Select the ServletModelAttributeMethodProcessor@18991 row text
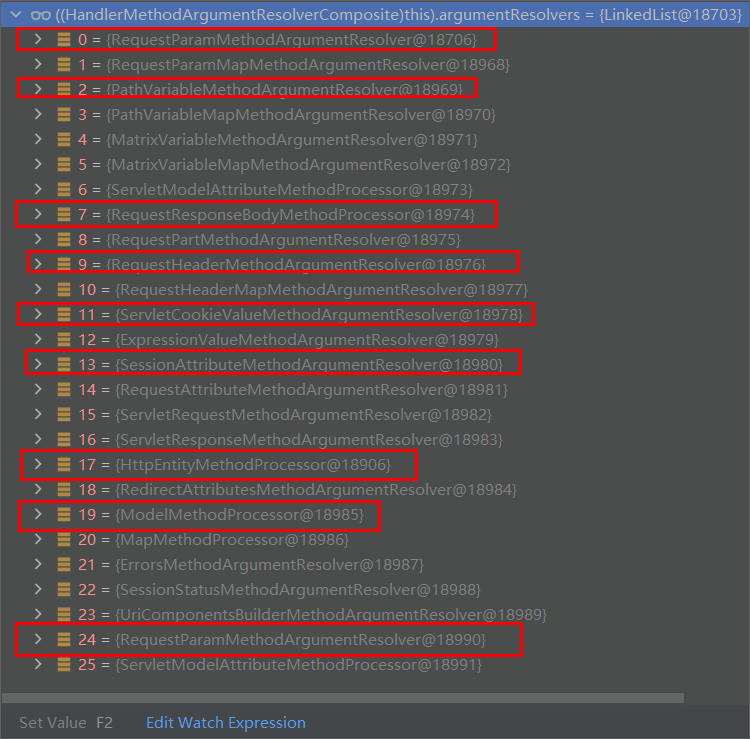750x739 pixels. coord(298,665)
